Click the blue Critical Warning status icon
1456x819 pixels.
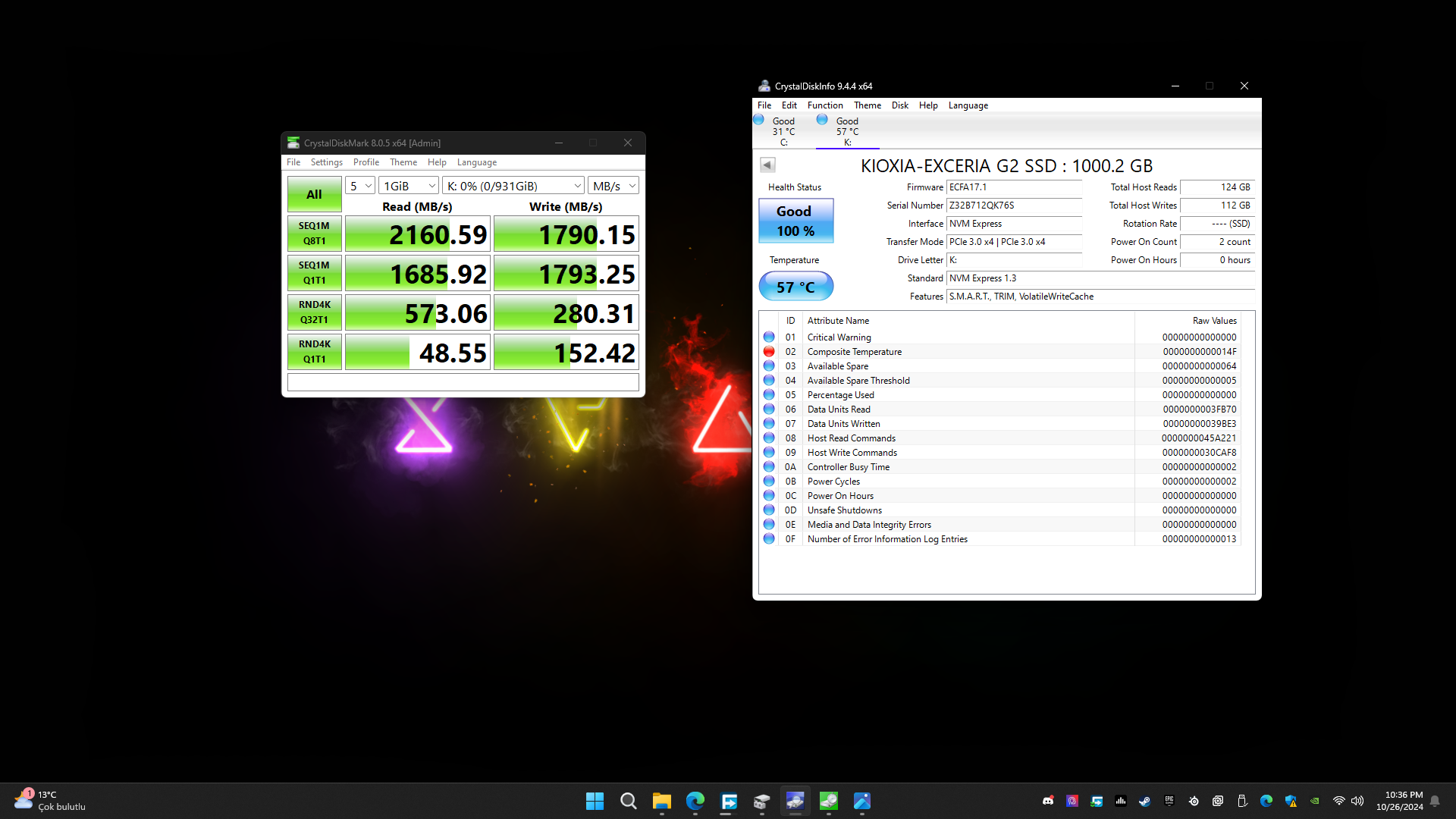(x=769, y=337)
